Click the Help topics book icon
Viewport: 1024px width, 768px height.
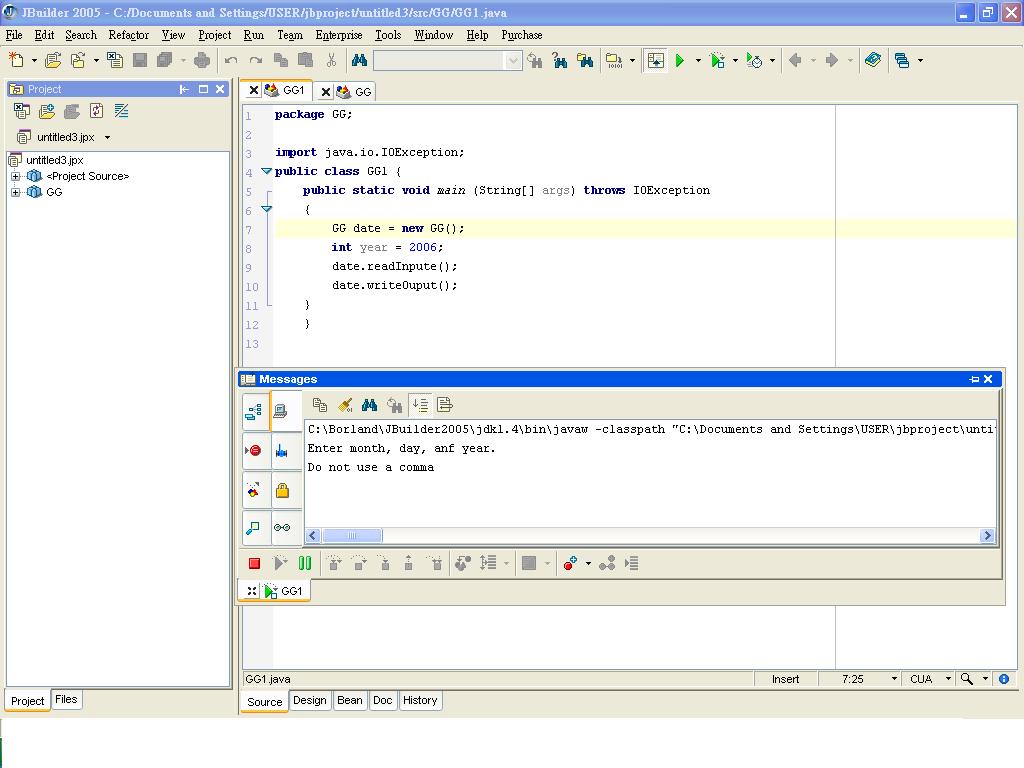(x=872, y=61)
